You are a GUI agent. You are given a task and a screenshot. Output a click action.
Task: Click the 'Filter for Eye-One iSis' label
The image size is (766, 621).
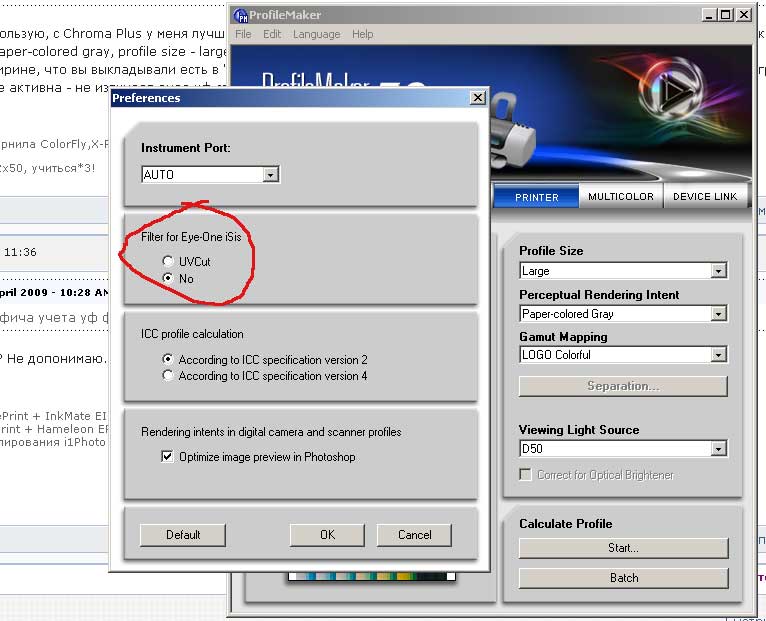[191, 237]
